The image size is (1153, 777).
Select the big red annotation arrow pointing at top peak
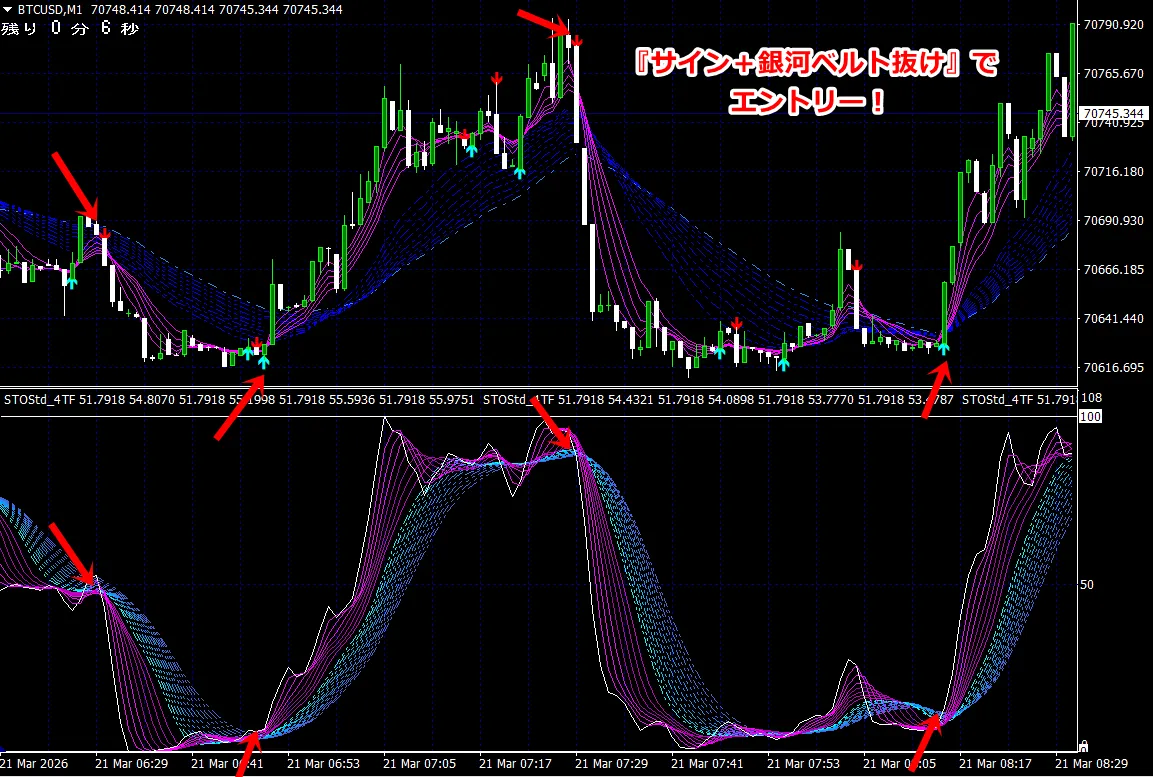point(545,23)
